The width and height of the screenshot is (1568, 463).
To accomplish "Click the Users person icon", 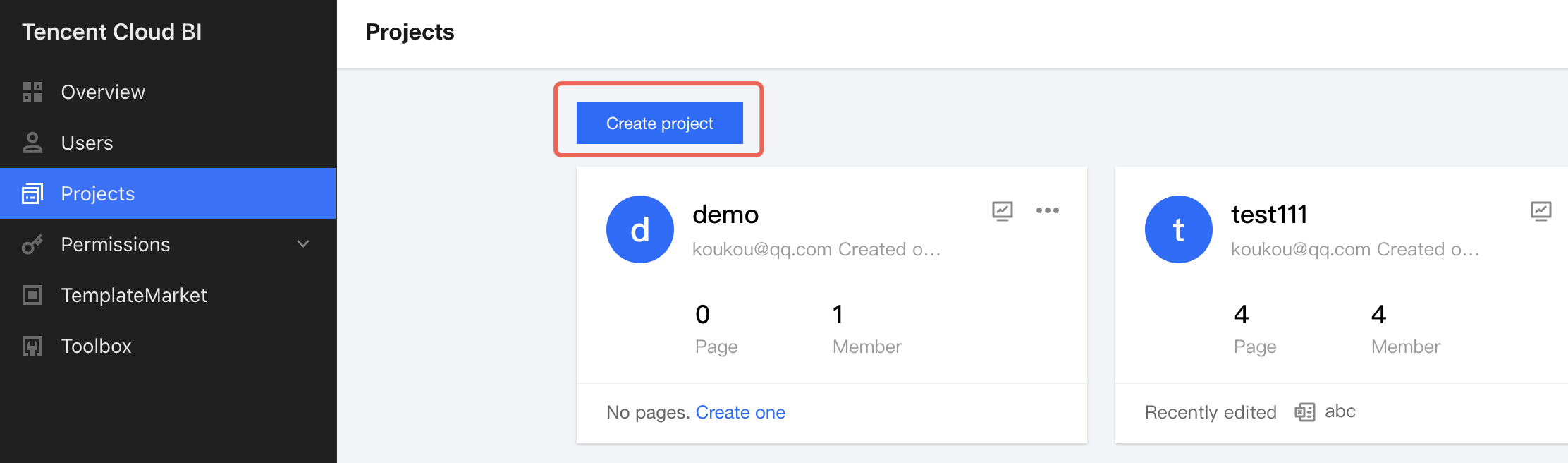I will [x=32, y=143].
